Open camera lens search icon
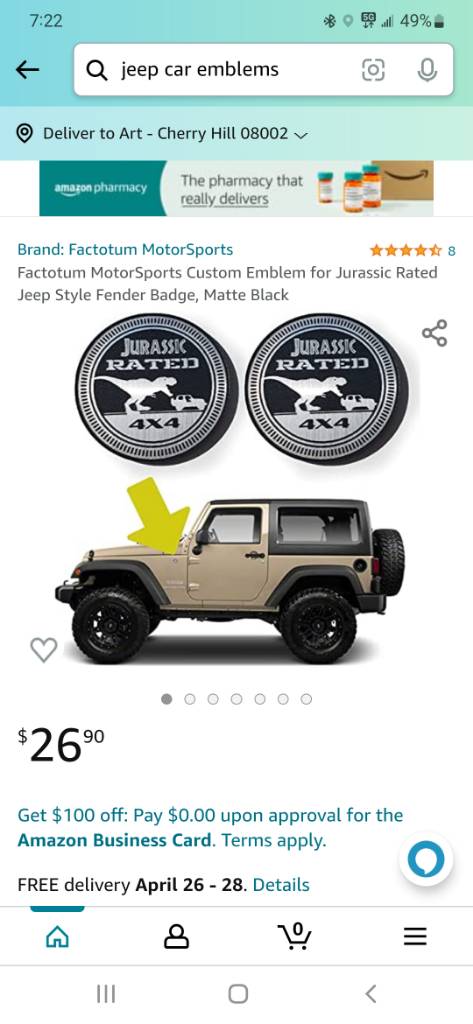Screen dimensions: 473x1024 click(373, 70)
